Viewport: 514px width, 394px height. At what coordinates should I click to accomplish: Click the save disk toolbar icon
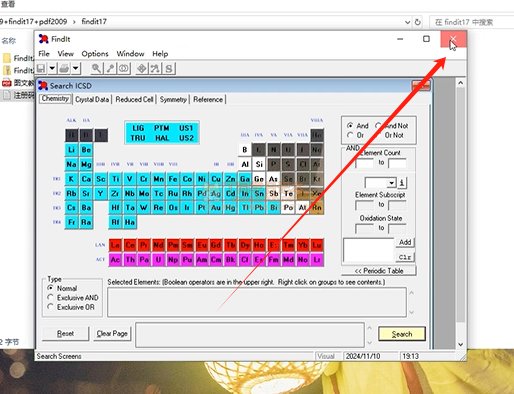pyautogui.click(x=41, y=69)
